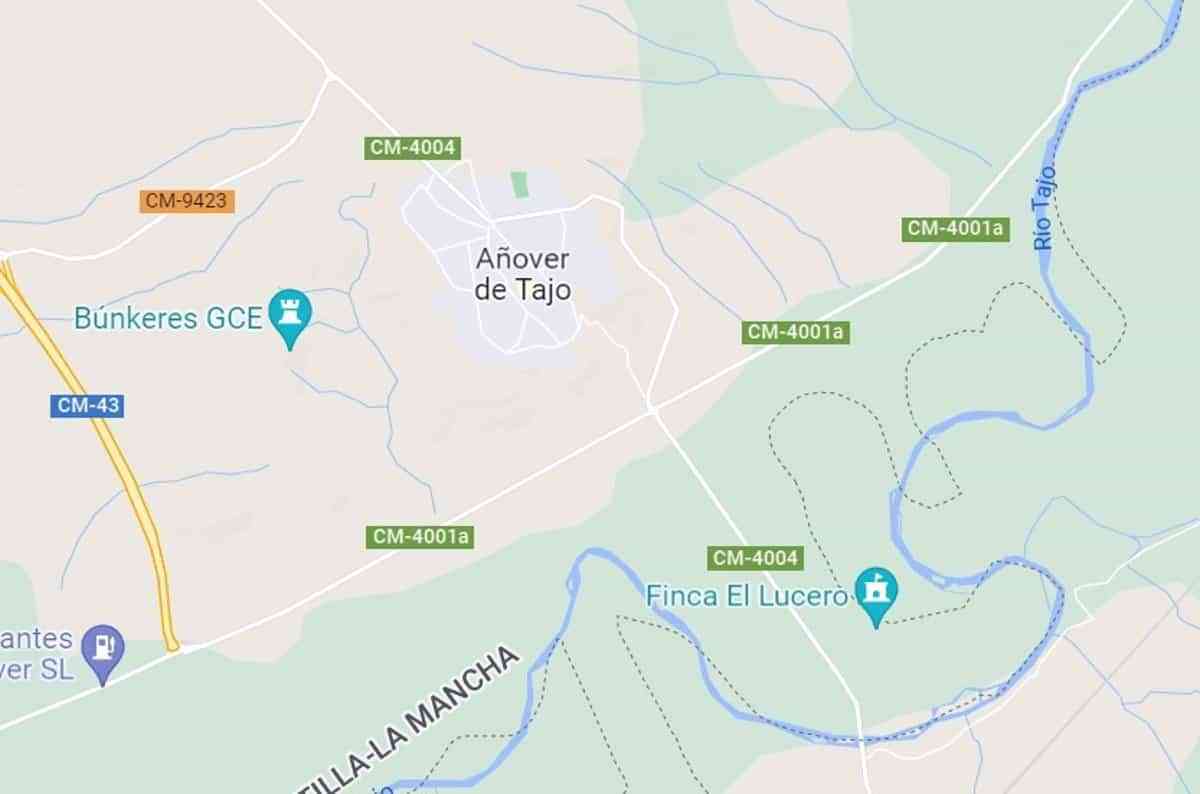Click the CM-4004 badge near Finca El Lucero
This screenshot has height=794, width=1200.
tap(755, 558)
